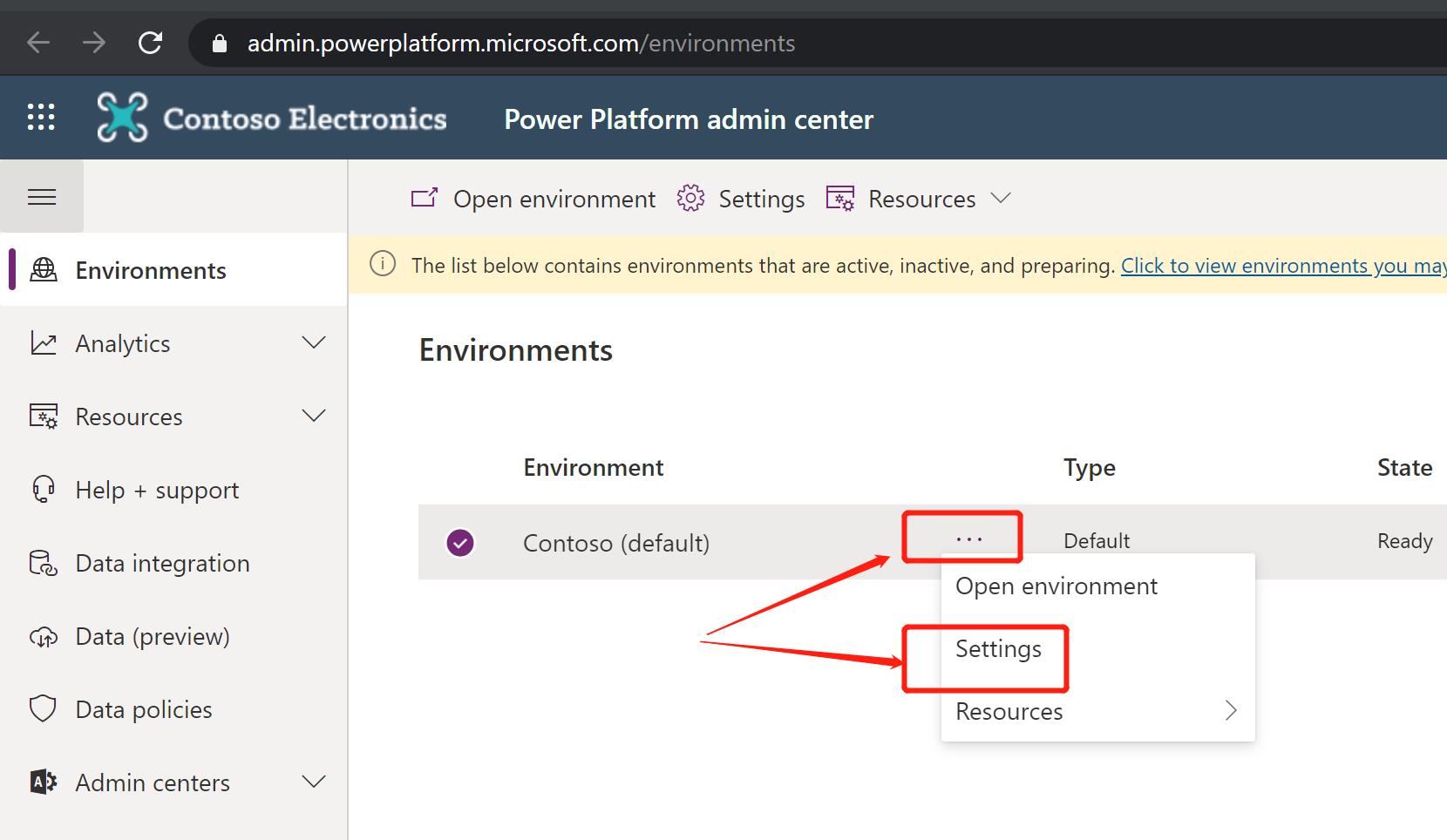The image size is (1447, 840).
Task: Open Admin centers in sidebar
Action: point(174,782)
